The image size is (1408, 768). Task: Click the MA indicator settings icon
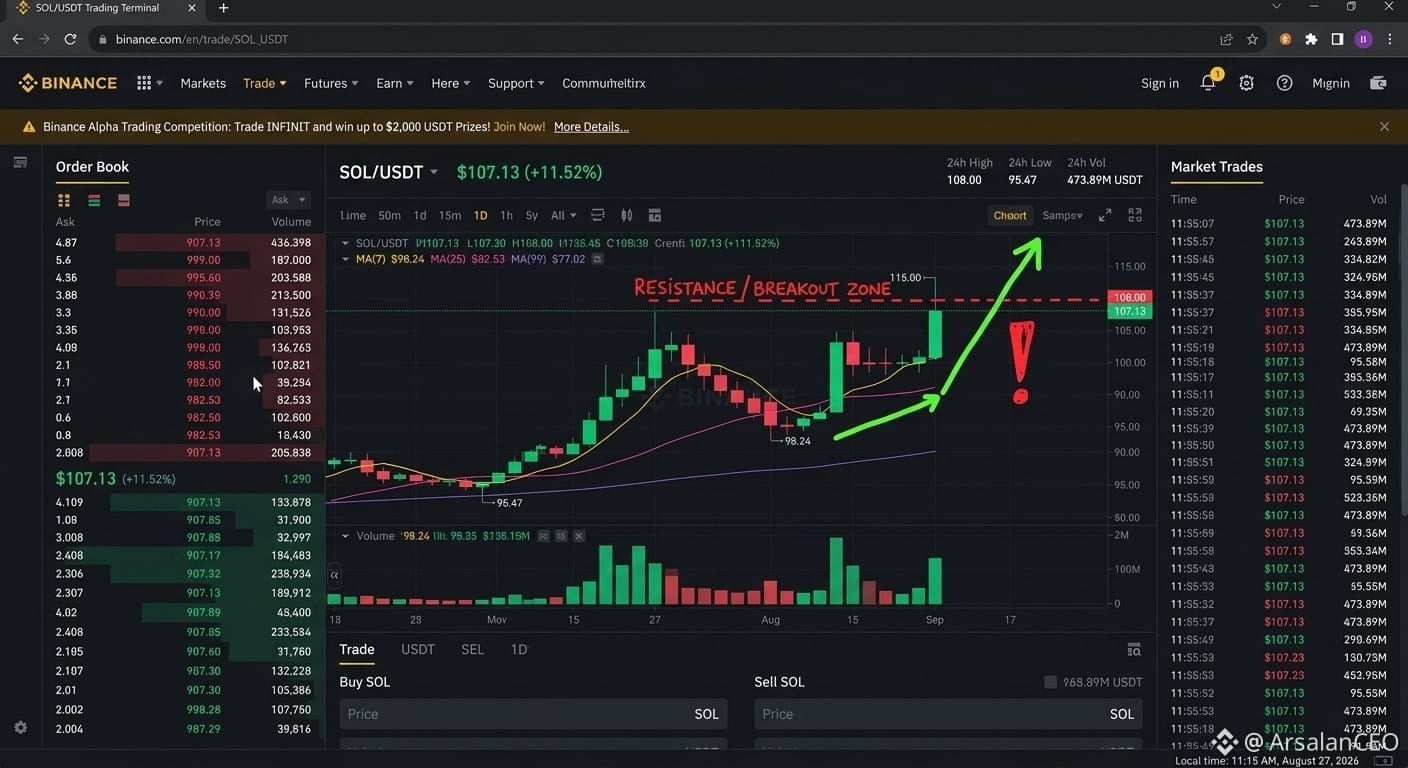click(x=597, y=259)
